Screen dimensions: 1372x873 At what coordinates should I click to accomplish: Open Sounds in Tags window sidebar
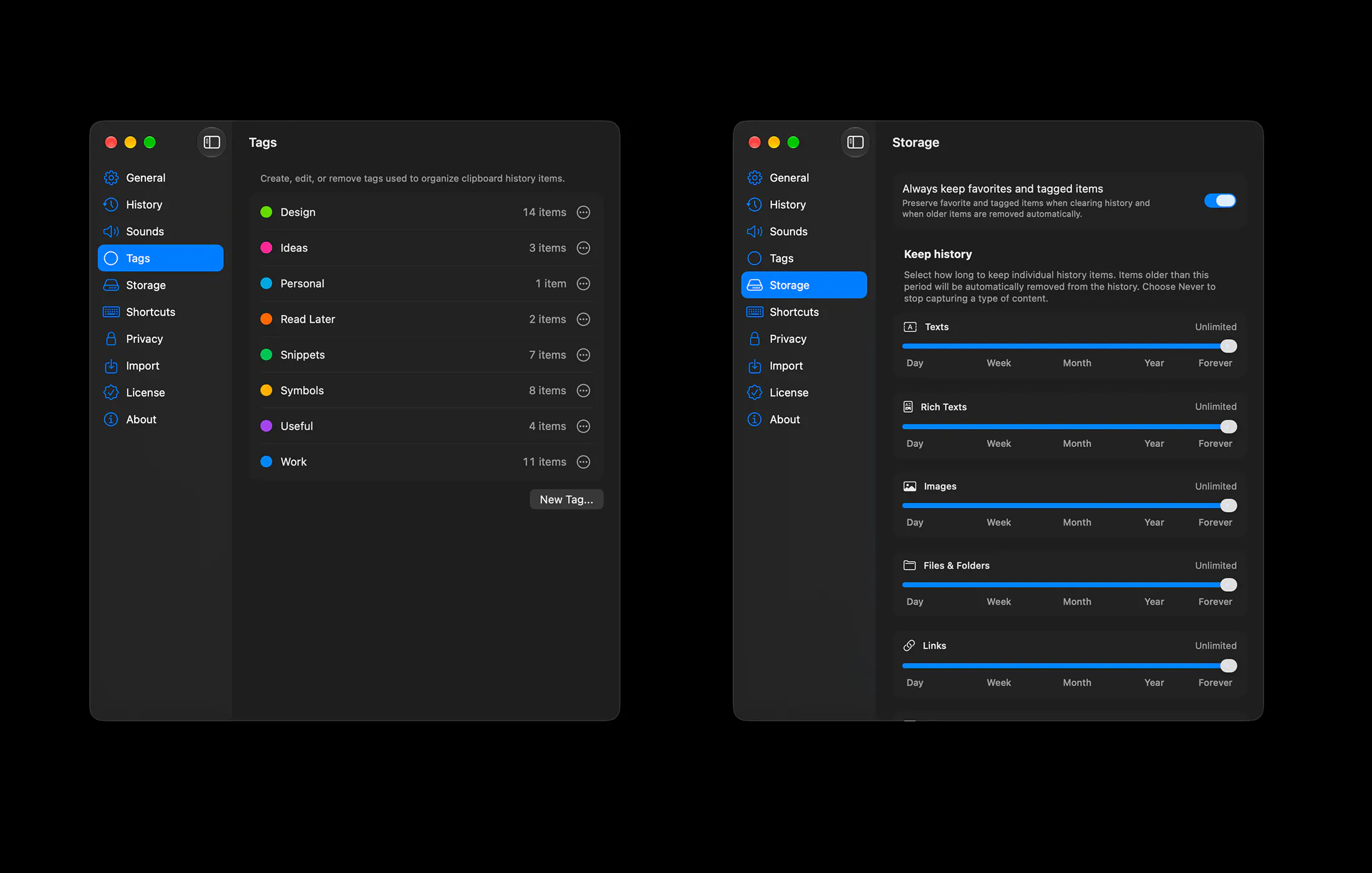pos(160,231)
